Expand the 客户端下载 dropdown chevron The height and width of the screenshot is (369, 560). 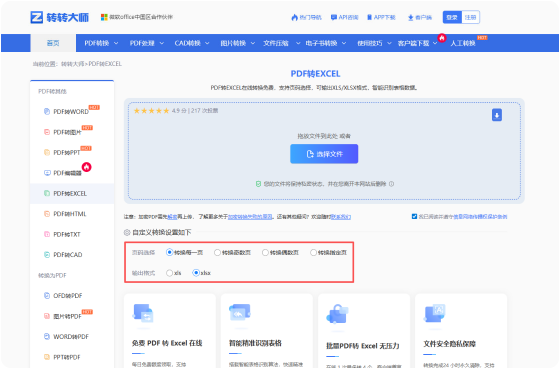pyautogui.click(x=435, y=43)
